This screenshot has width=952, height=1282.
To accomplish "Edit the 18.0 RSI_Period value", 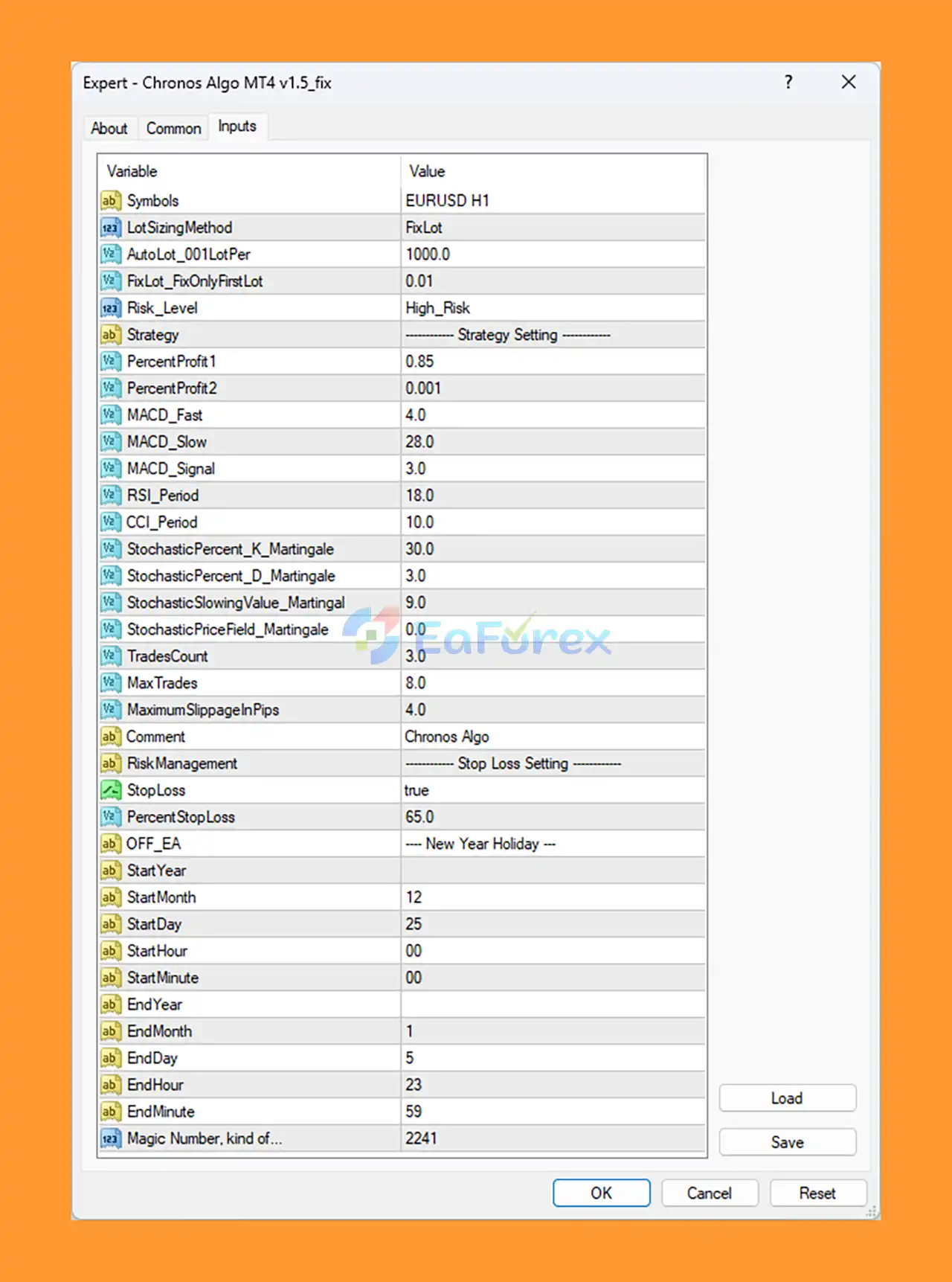I will click(x=553, y=496).
